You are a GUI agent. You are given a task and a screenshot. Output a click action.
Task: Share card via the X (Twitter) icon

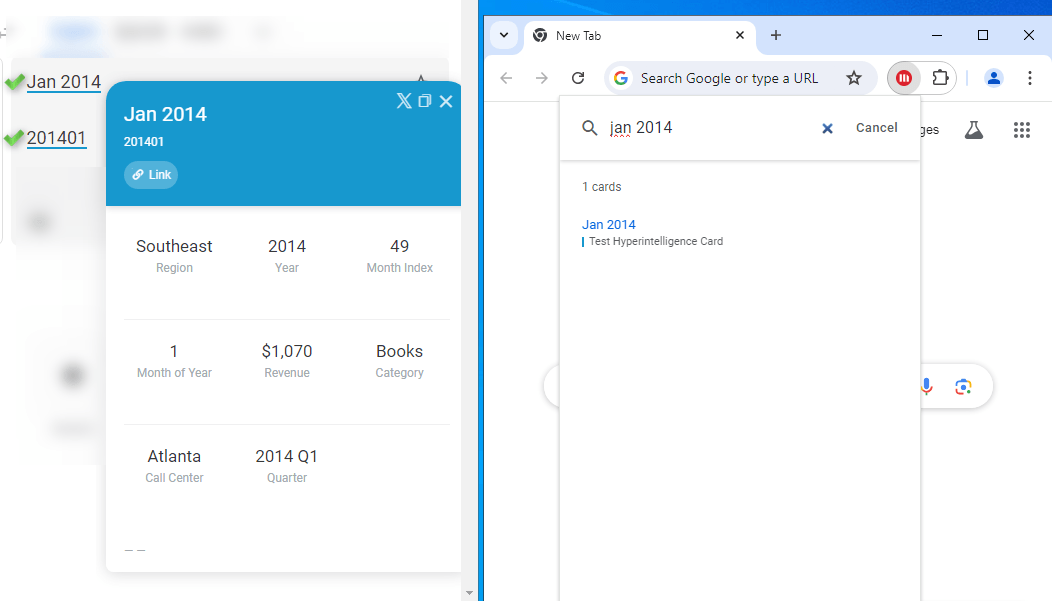[404, 101]
